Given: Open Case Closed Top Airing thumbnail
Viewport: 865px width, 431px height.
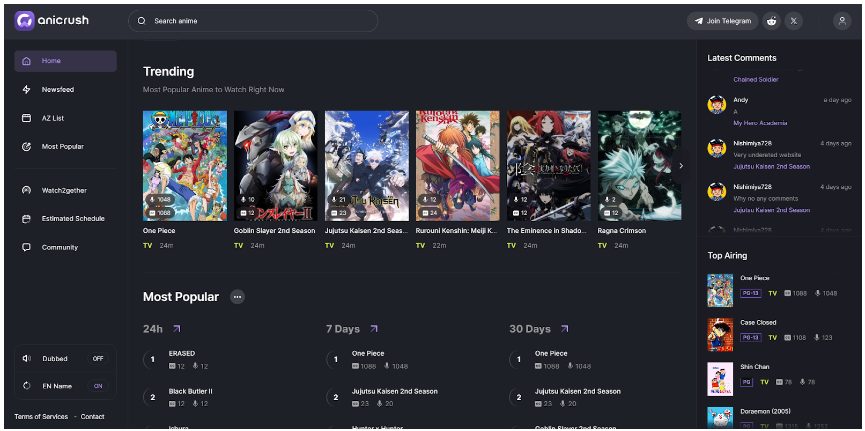Looking at the screenshot, I should click(720, 334).
